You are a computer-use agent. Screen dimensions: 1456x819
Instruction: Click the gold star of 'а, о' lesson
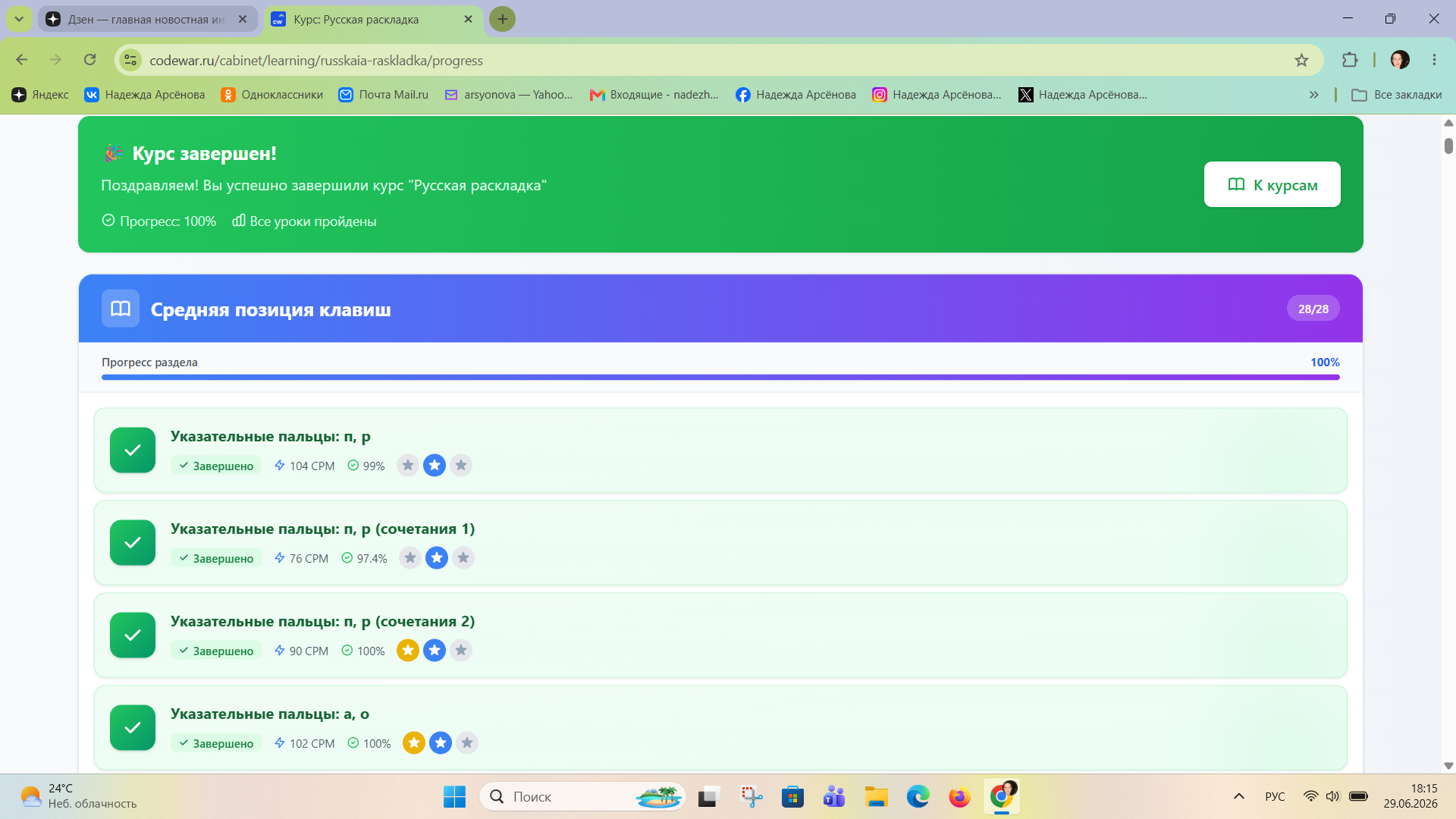(x=414, y=743)
